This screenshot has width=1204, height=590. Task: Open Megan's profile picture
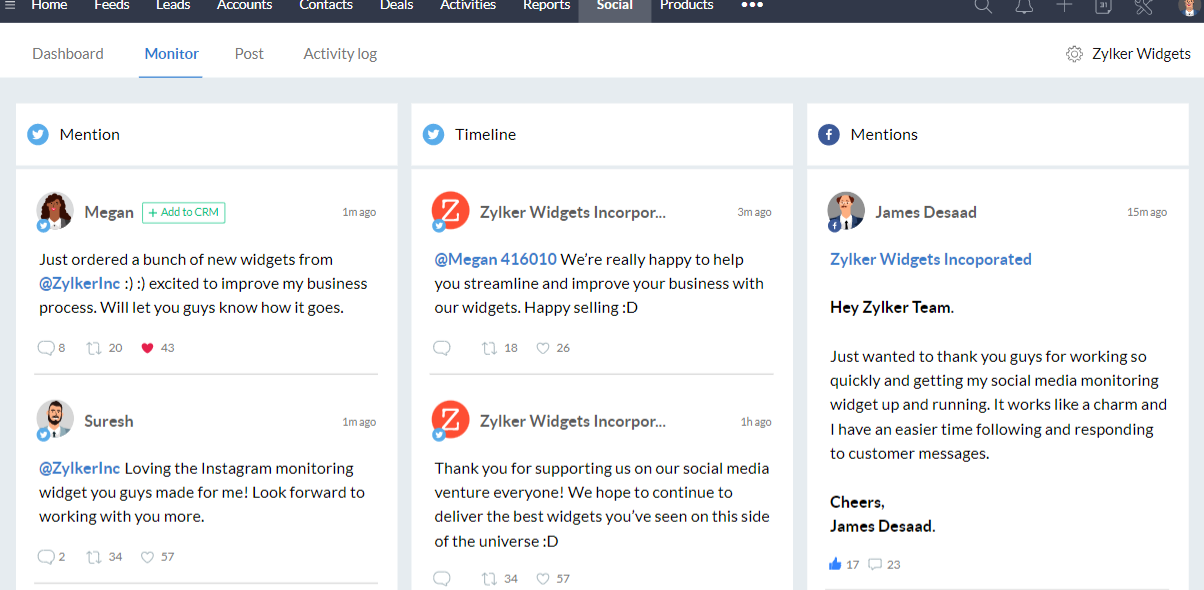55,211
